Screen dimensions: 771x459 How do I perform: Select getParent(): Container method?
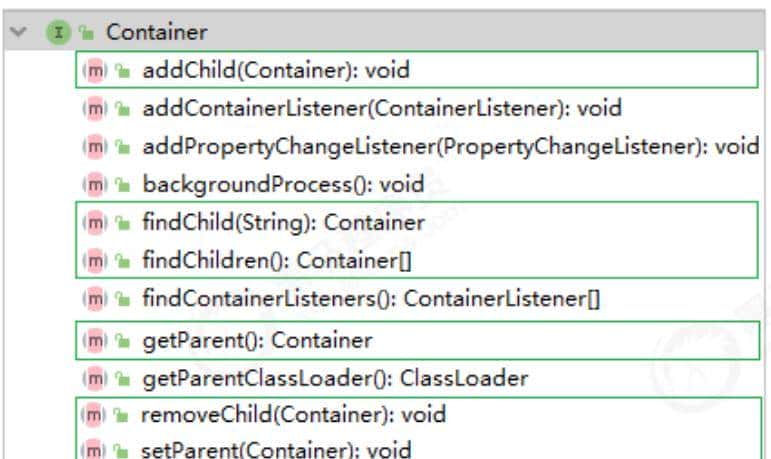(x=257, y=340)
